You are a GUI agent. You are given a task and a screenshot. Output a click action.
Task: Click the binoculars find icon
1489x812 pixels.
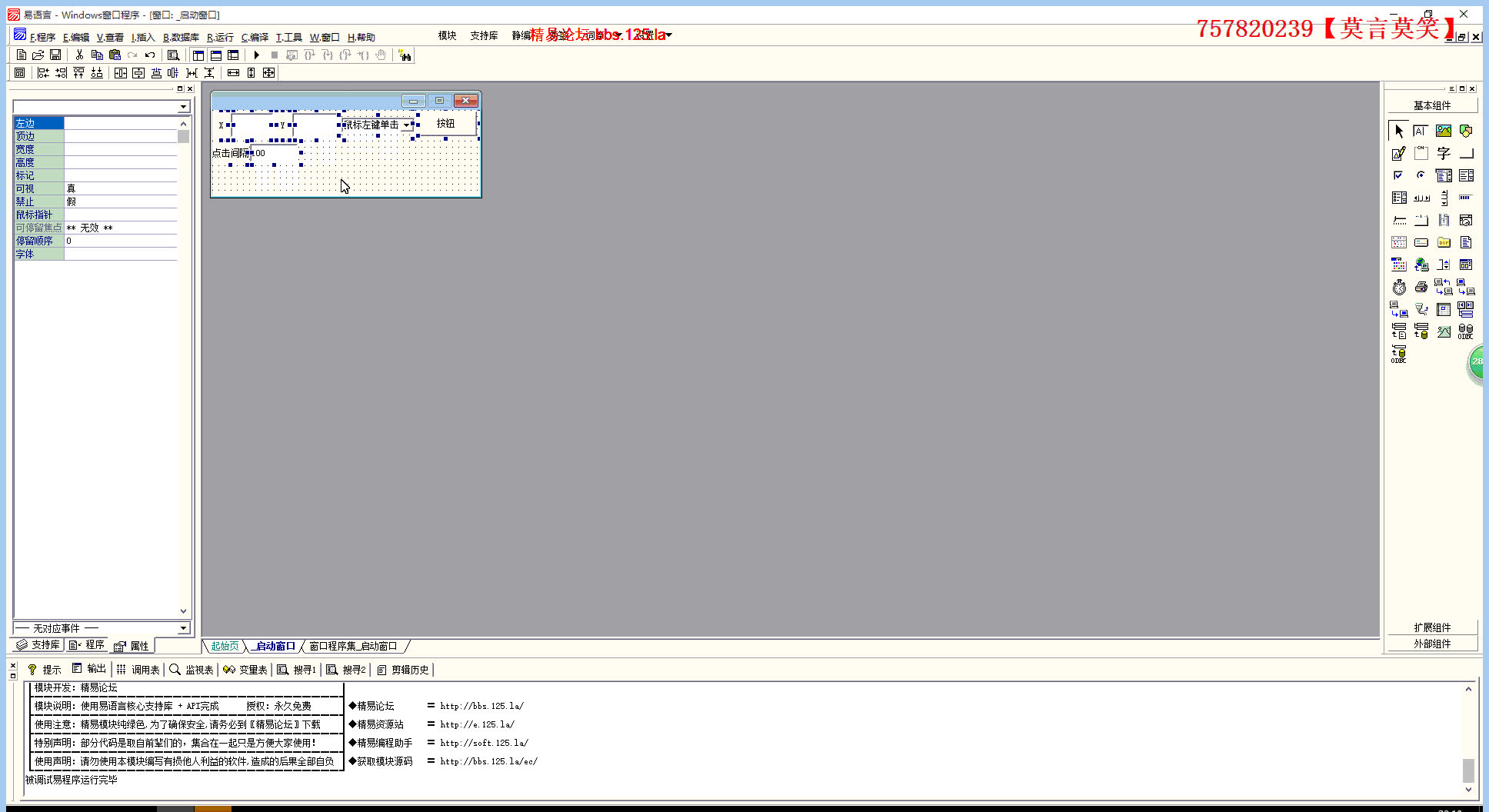click(405, 55)
